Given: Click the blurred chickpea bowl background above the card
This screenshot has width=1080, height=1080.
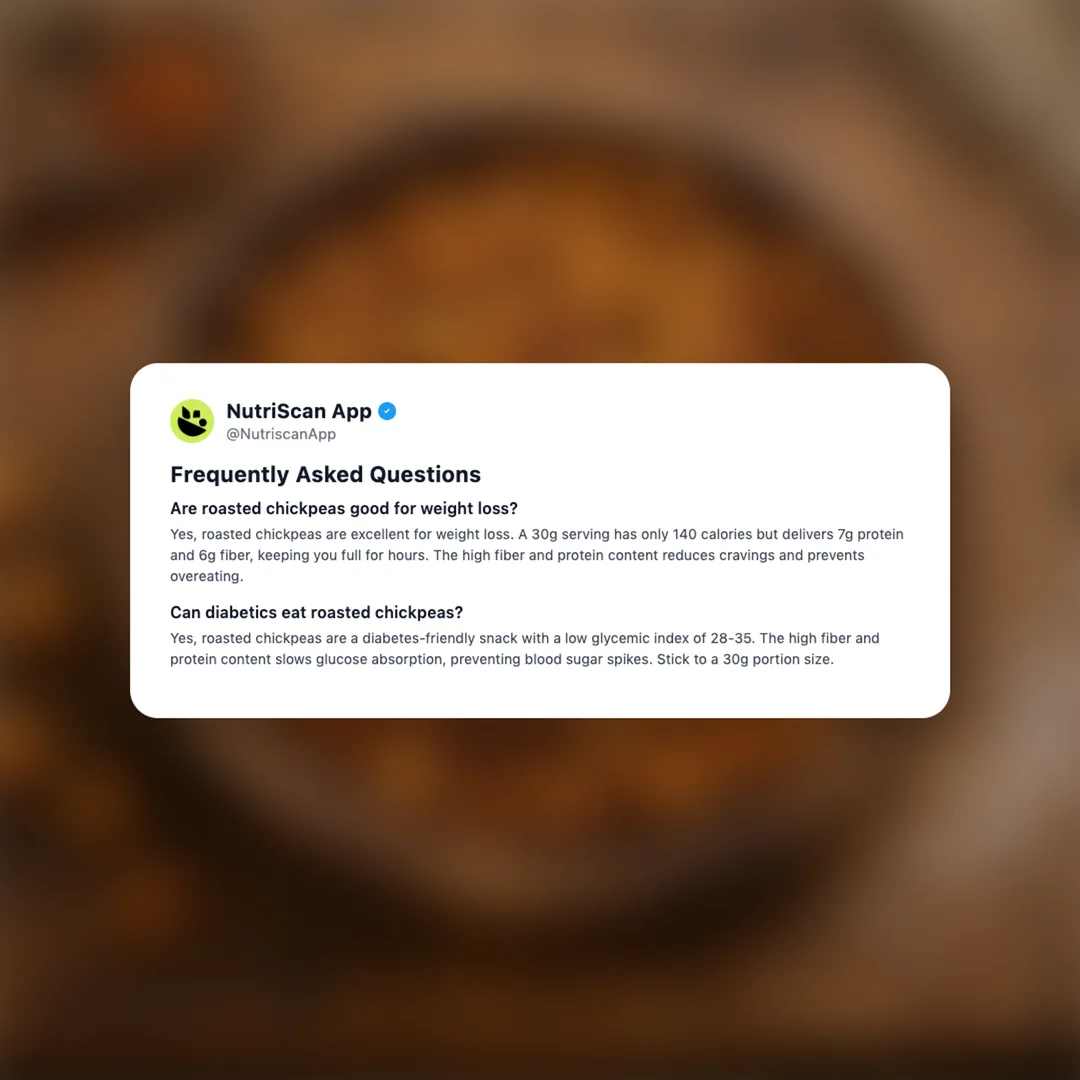Looking at the screenshot, I should 540,207.
